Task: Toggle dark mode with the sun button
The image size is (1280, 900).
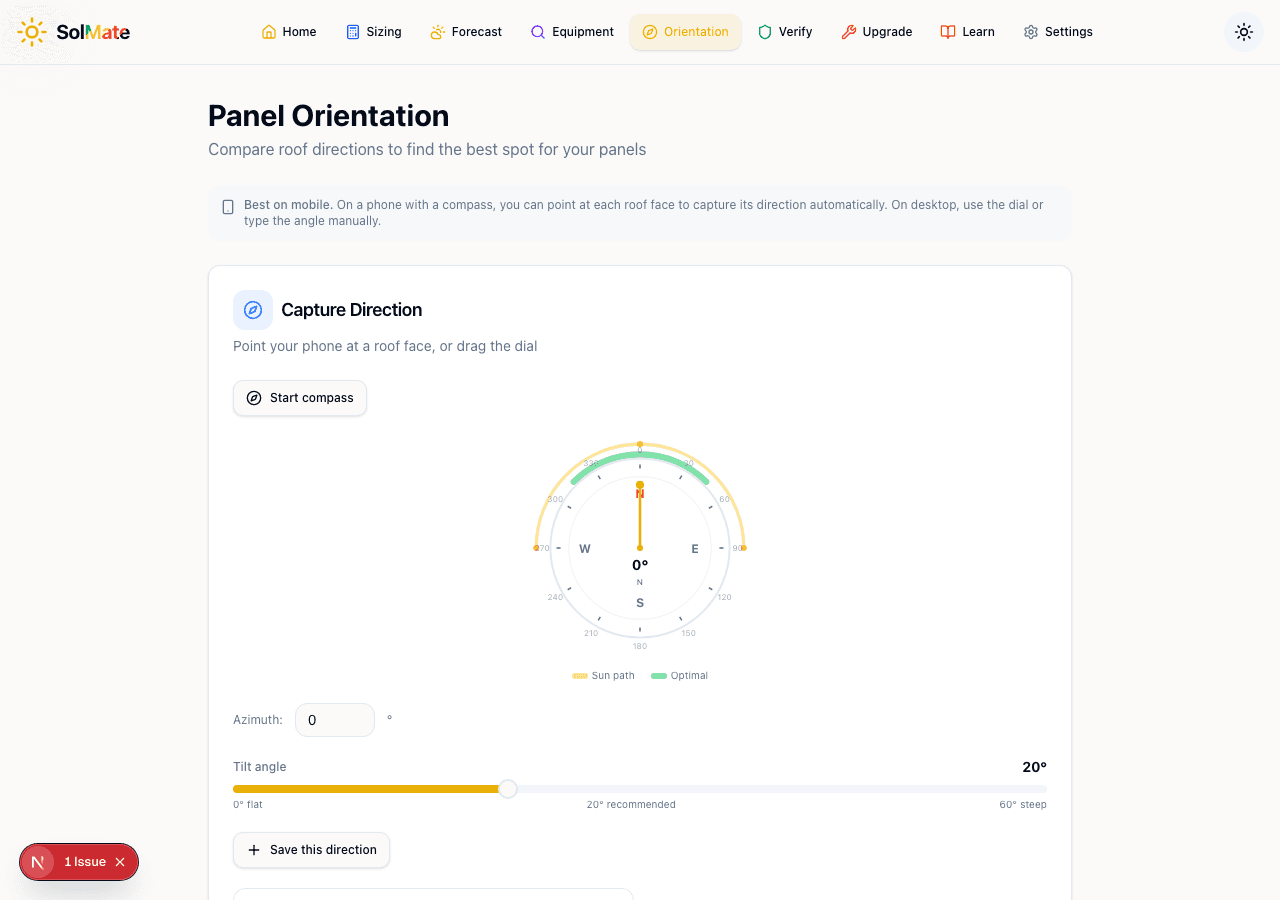Action: (1243, 31)
